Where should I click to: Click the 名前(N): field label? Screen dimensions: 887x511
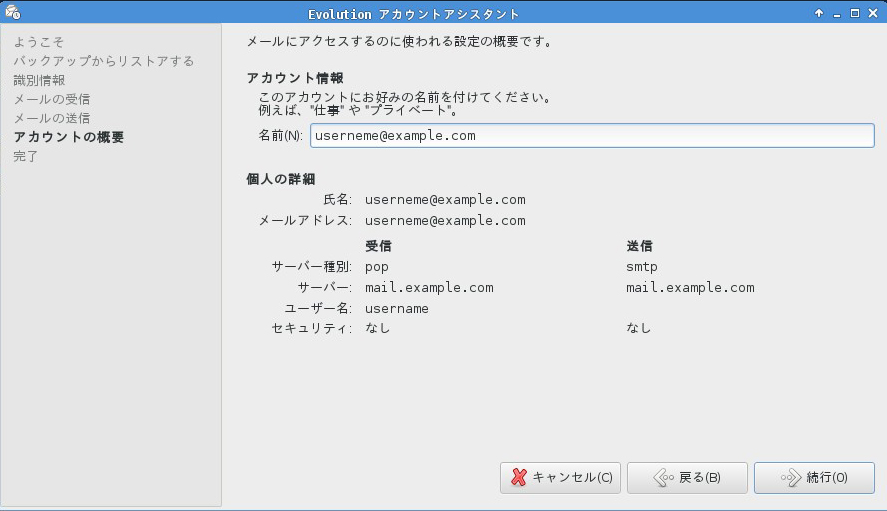[279, 135]
